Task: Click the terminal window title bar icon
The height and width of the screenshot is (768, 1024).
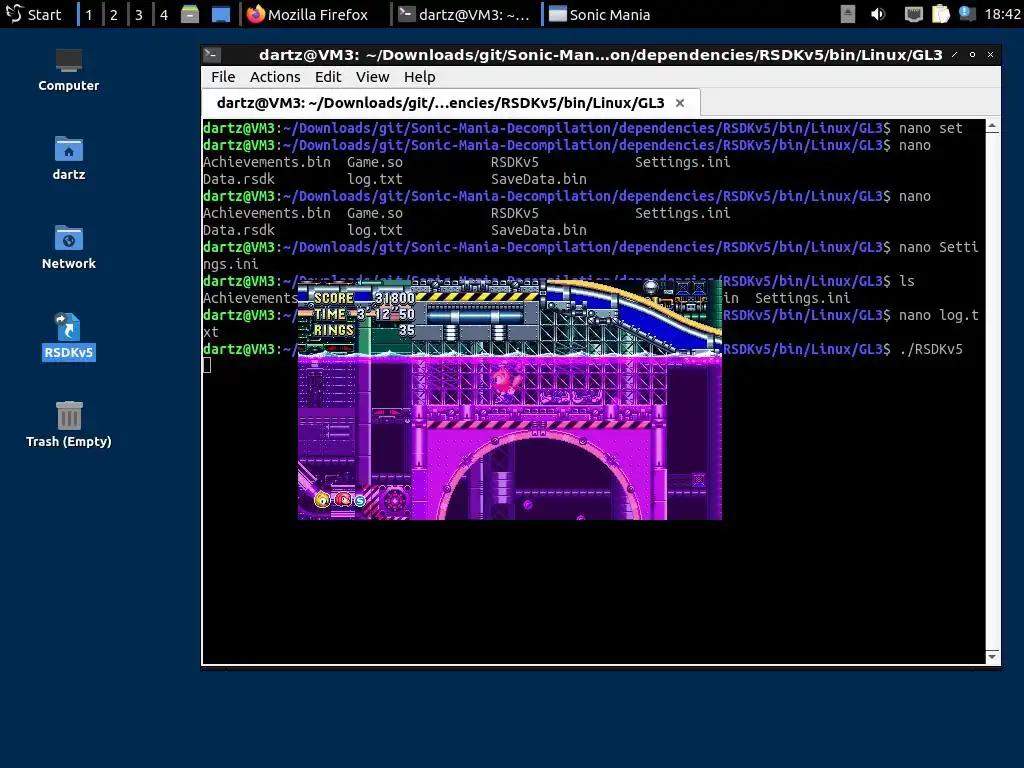Action: pyautogui.click(x=212, y=55)
